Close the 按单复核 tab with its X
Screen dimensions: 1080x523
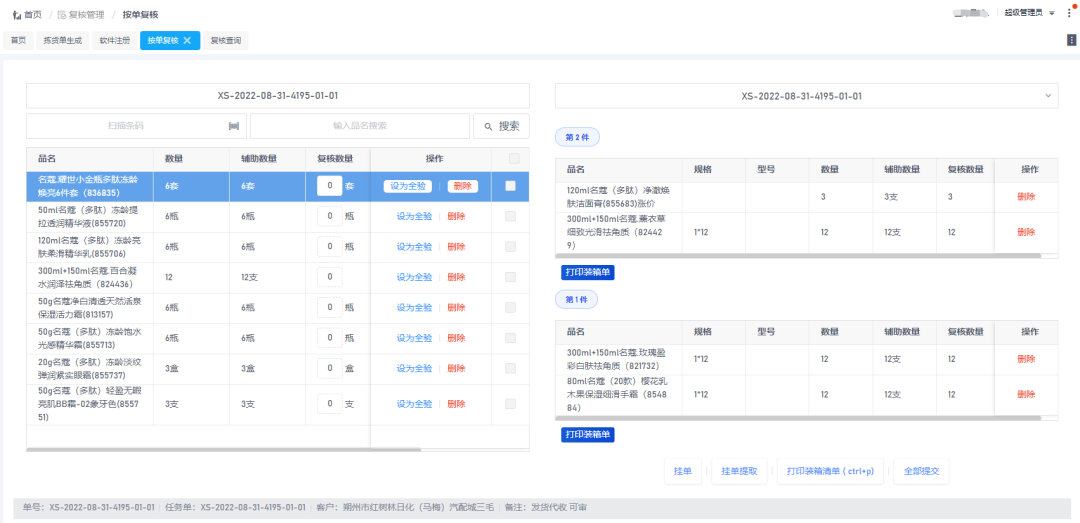(x=187, y=41)
